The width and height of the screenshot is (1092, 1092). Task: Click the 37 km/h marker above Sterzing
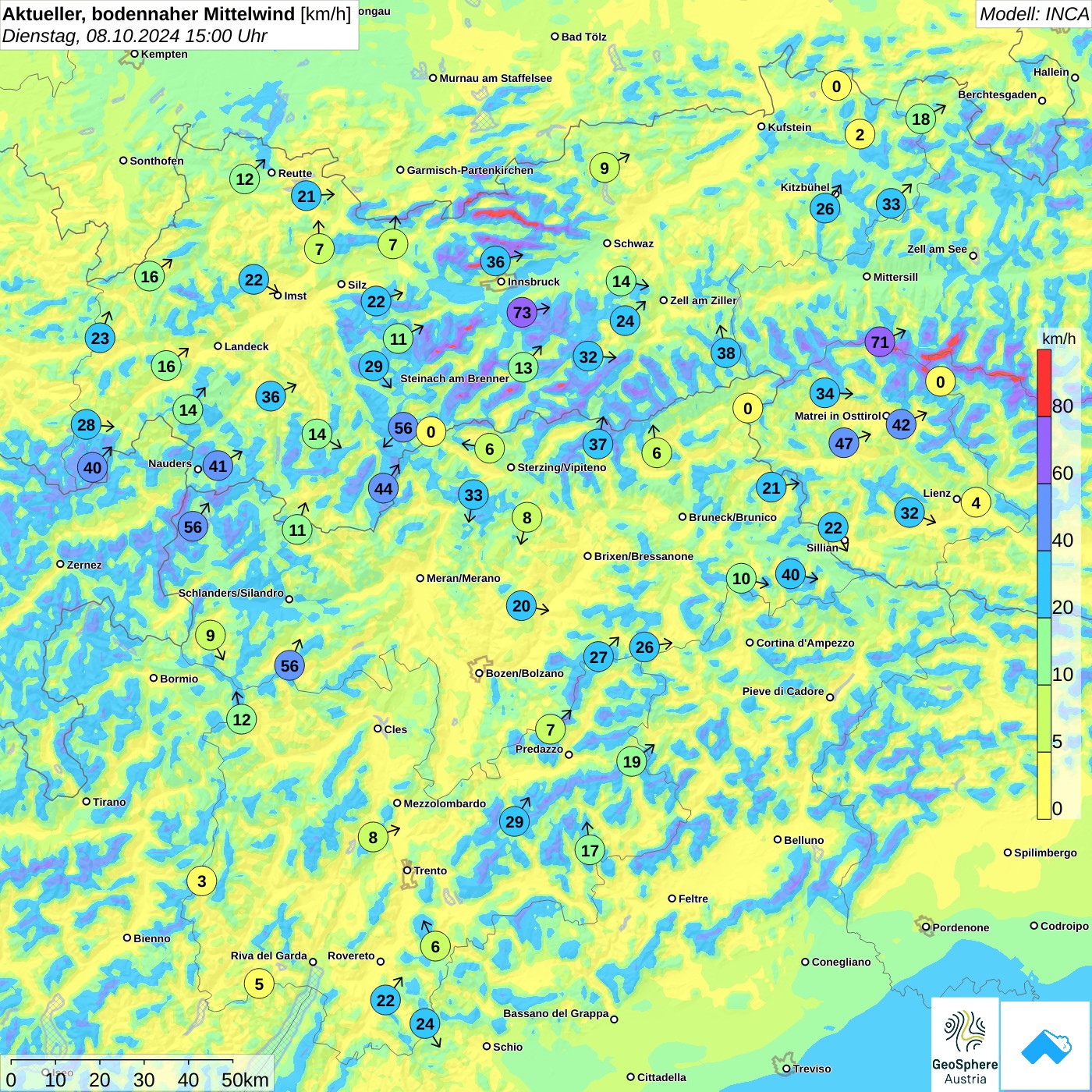coord(597,445)
